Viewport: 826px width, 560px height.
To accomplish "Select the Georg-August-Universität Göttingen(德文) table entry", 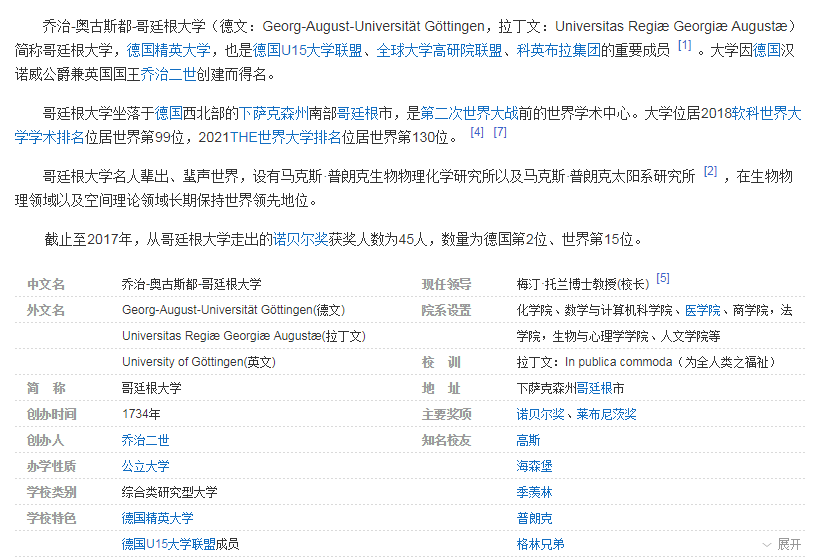I will coord(233,310).
